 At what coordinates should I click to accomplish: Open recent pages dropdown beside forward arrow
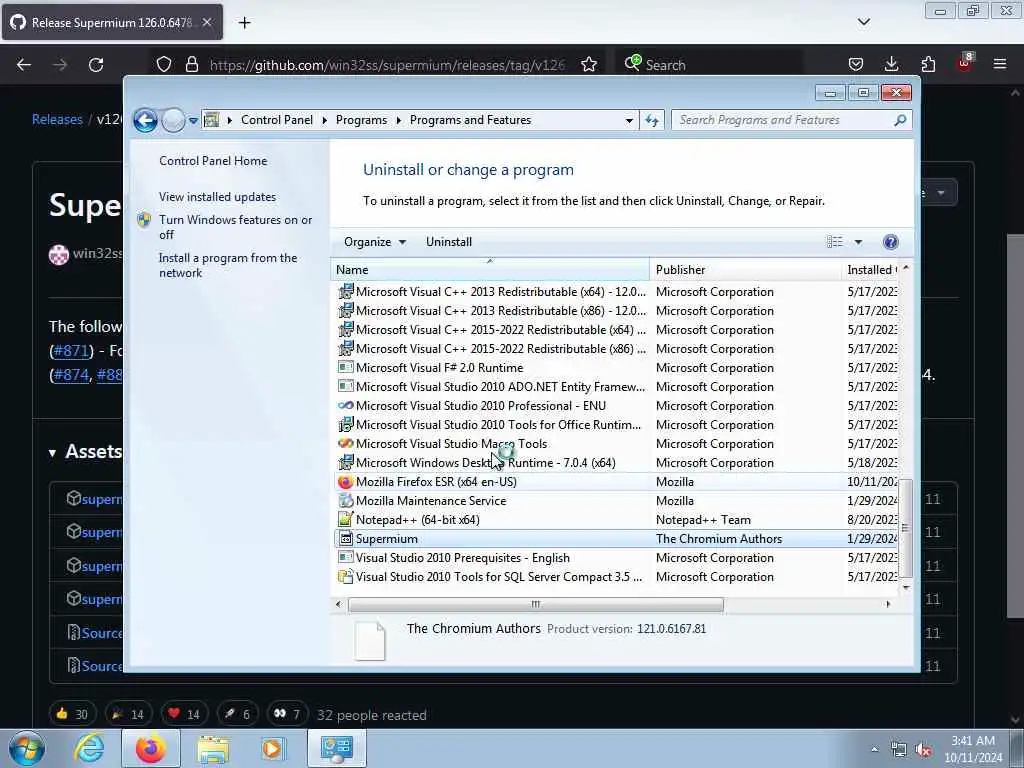pyautogui.click(x=193, y=121)
